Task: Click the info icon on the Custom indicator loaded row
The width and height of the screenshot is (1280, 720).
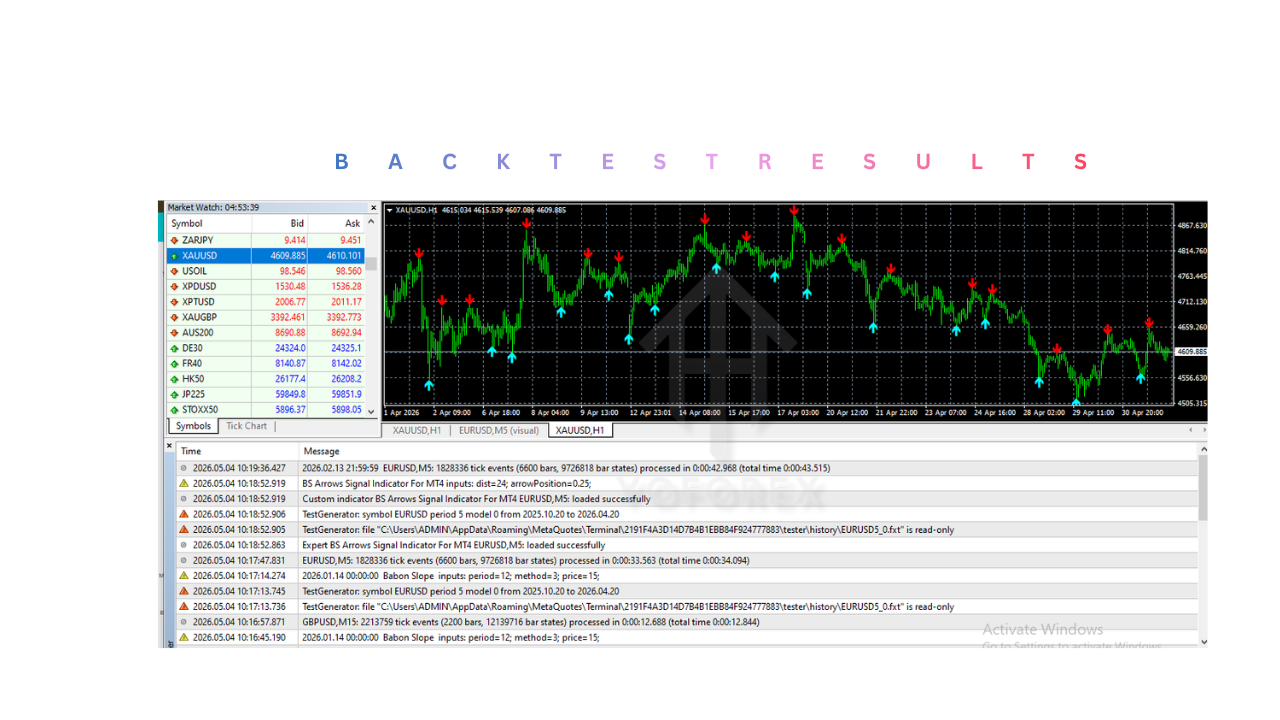Action: (x=183, y=499)
